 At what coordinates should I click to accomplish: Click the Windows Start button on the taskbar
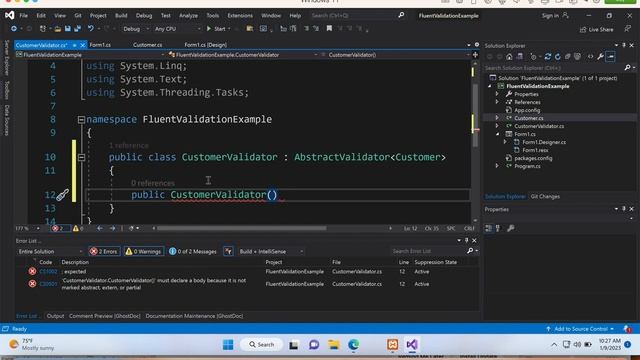pyautogui.click(x=228, y=345)
